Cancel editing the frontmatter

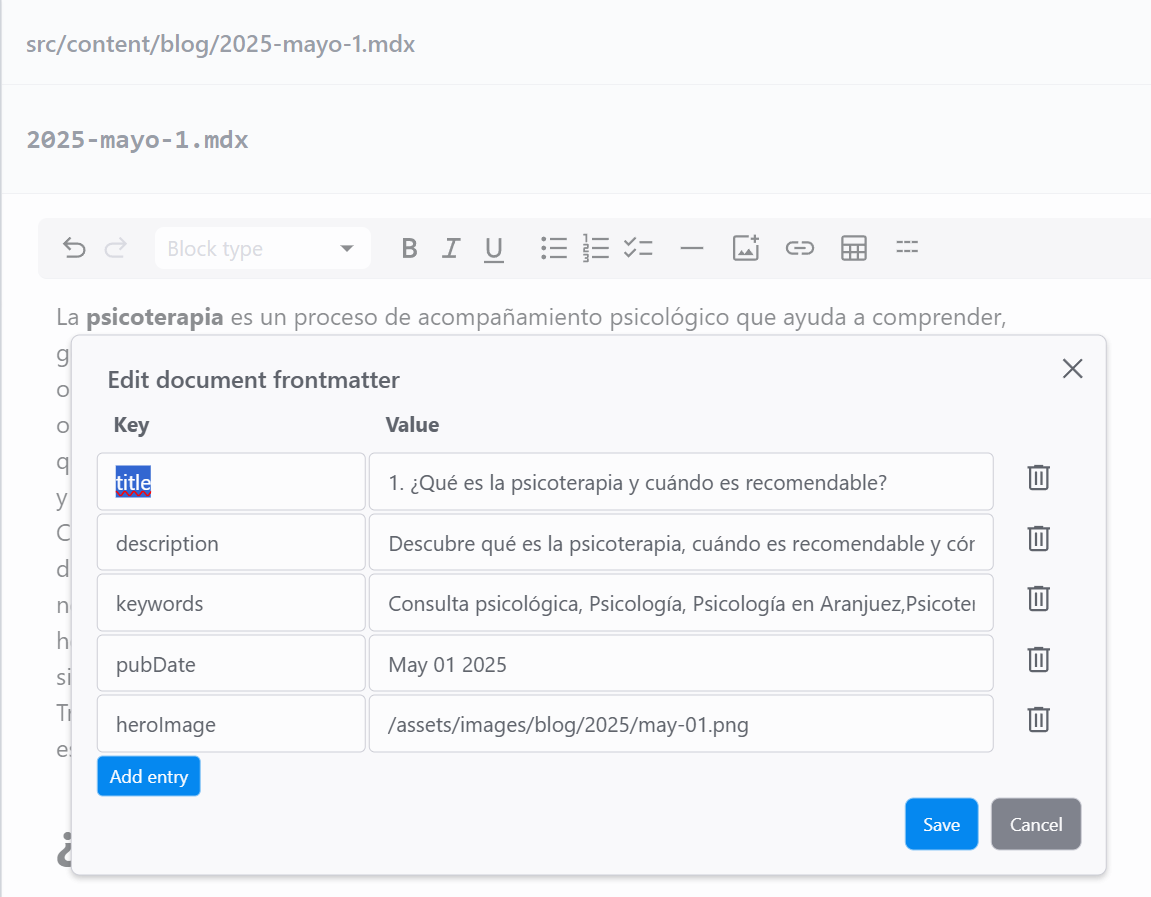tap(1035, 824)
